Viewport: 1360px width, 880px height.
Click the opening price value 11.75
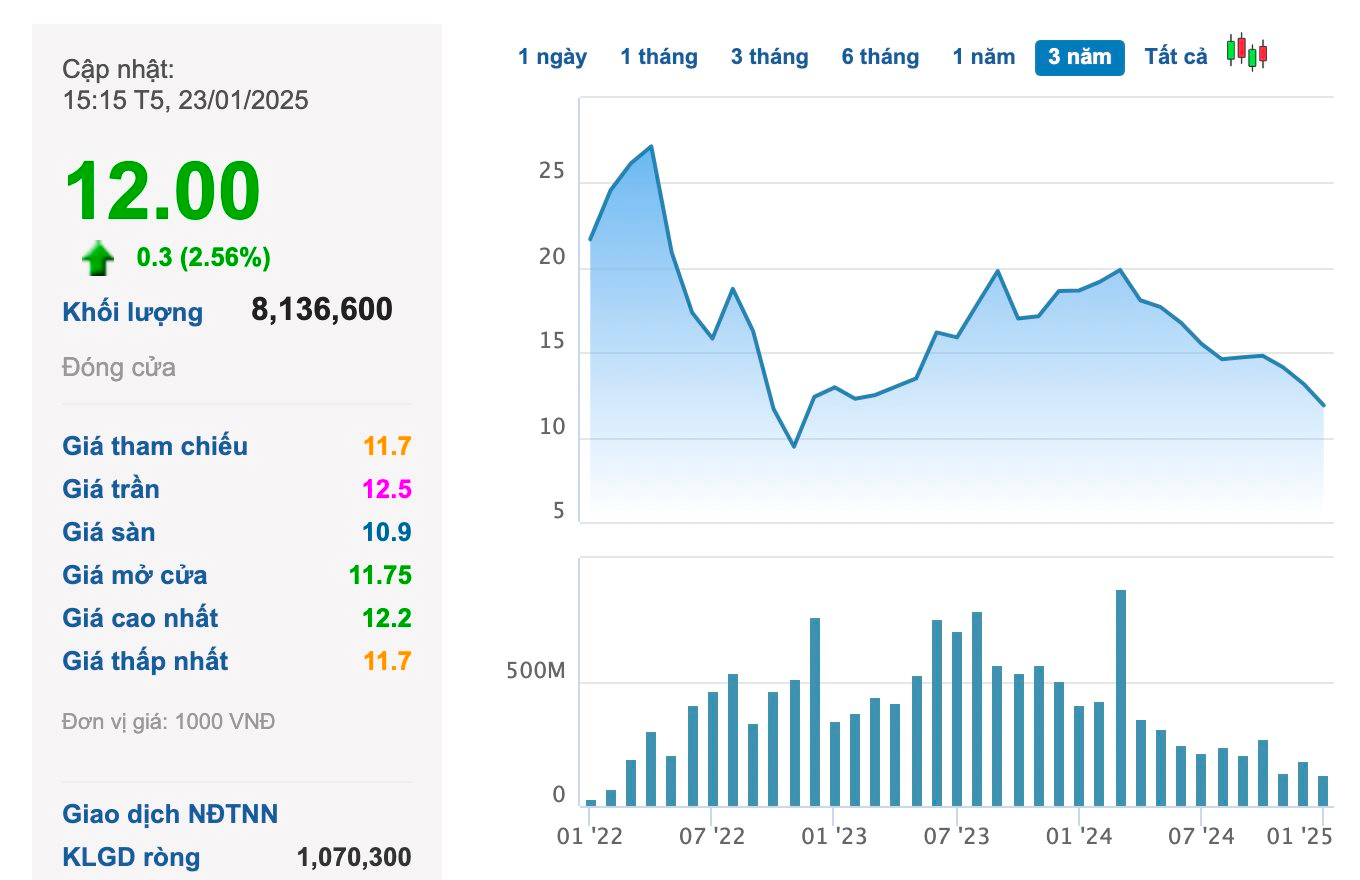click(x=381, y=575)
